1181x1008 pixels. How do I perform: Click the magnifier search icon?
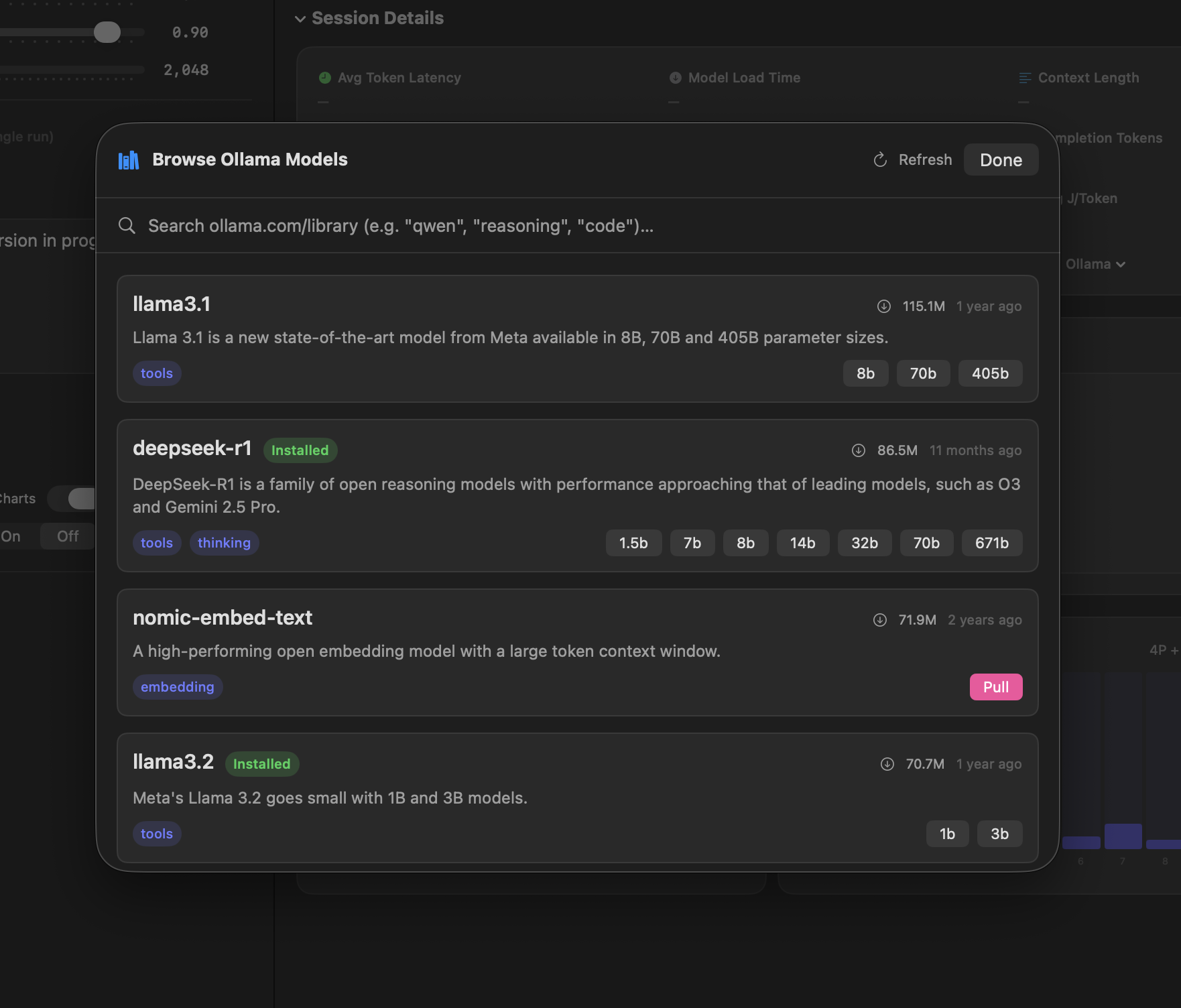click(x=127, y=225)
